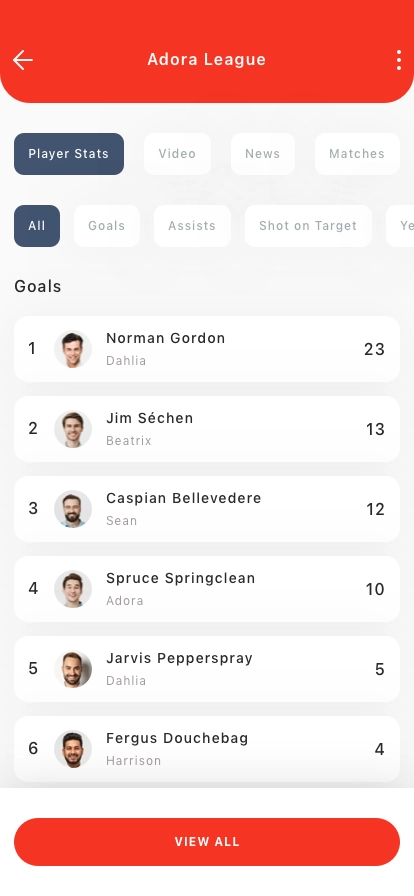Image resolution: width=414 pixels, height=896 pixels.
Task: Filter stats by Assists chip
Action: point(192,226)
